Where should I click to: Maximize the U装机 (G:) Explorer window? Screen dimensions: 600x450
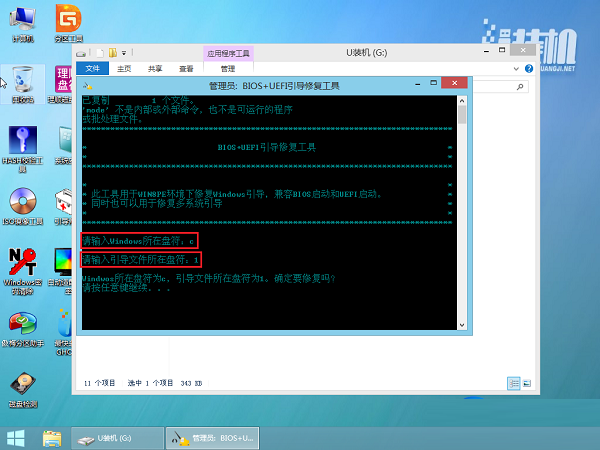click(502, 50)
